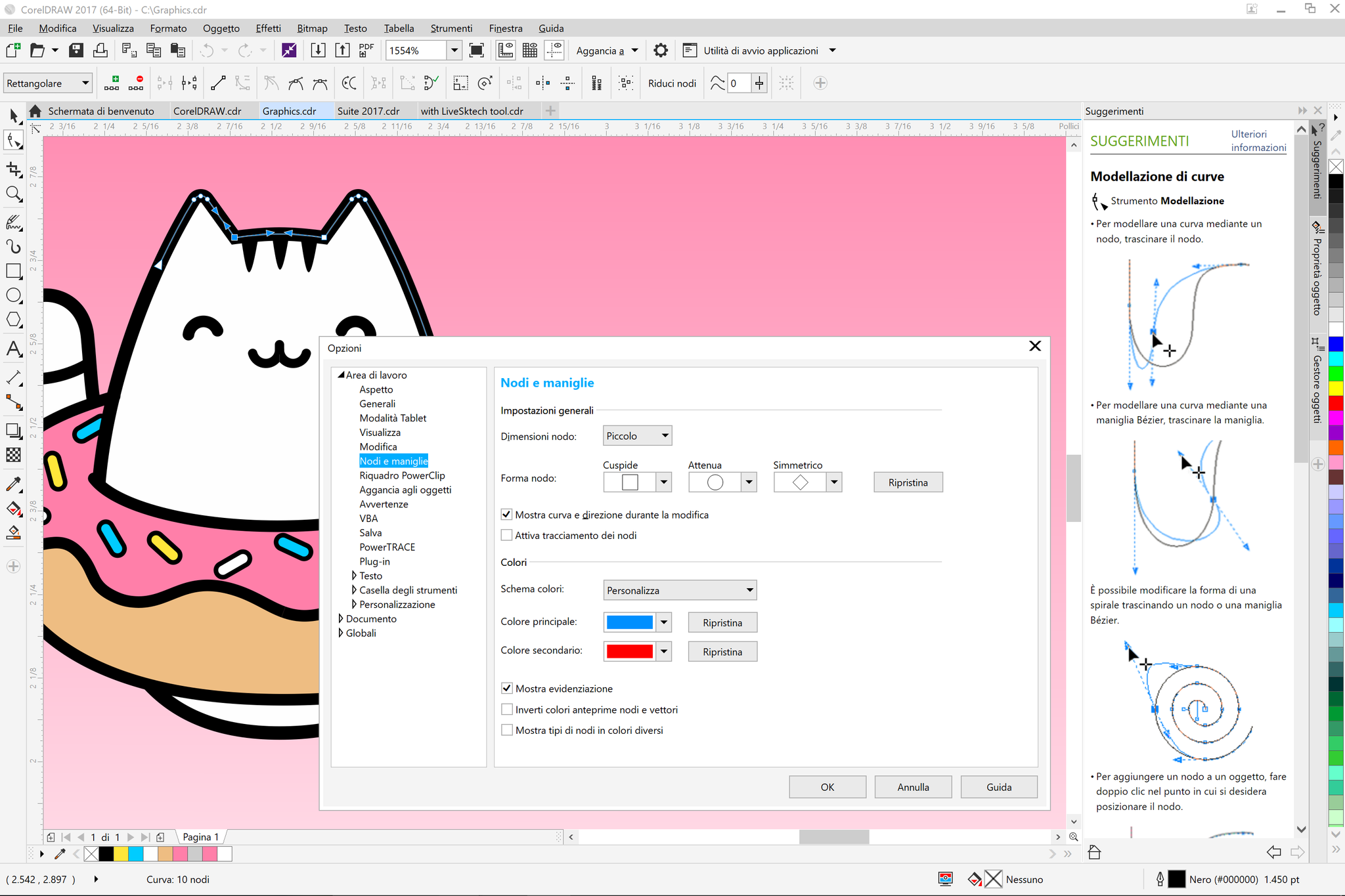Click the Add nodes icon
This screenshot has height=896, width=1345.
[112, 83]
